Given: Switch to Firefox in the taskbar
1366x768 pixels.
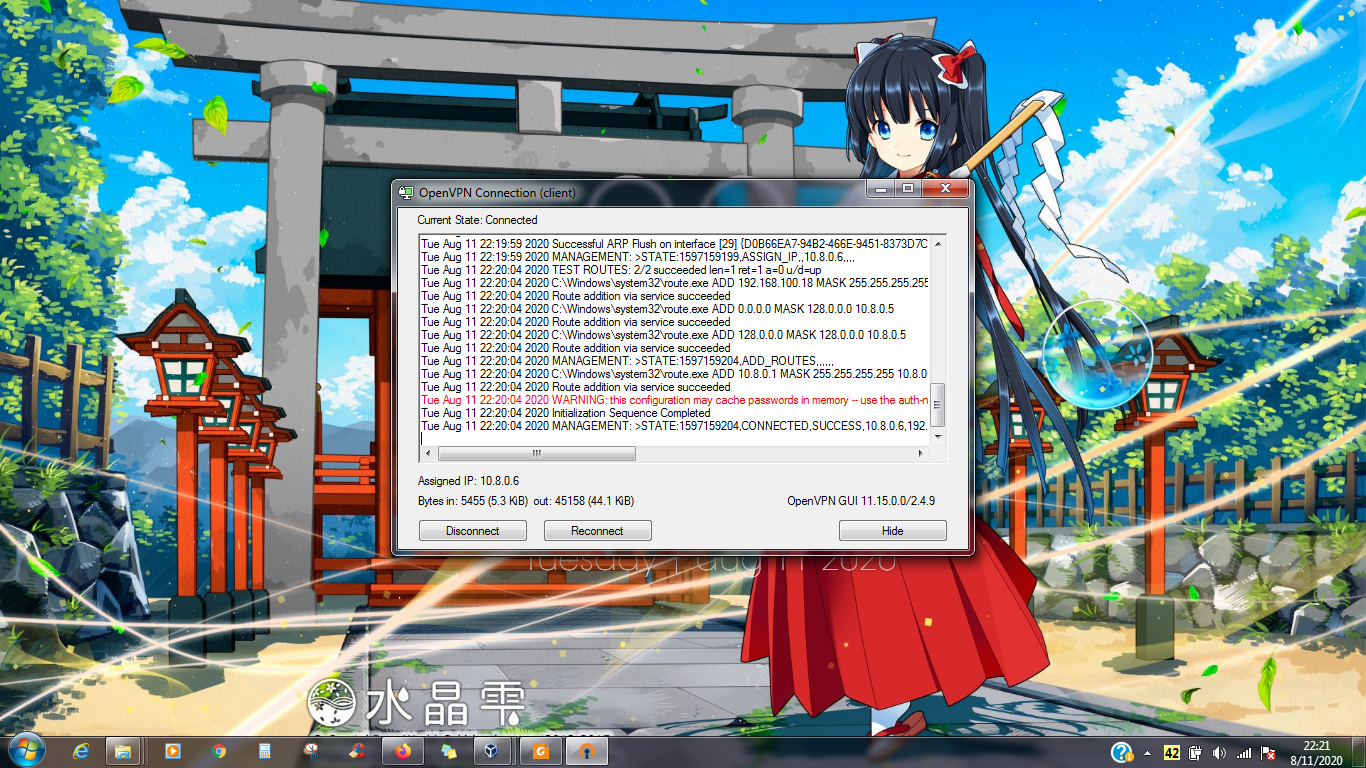Looking at the screenshot, I should pyautogui.click(x=403, y=751).
